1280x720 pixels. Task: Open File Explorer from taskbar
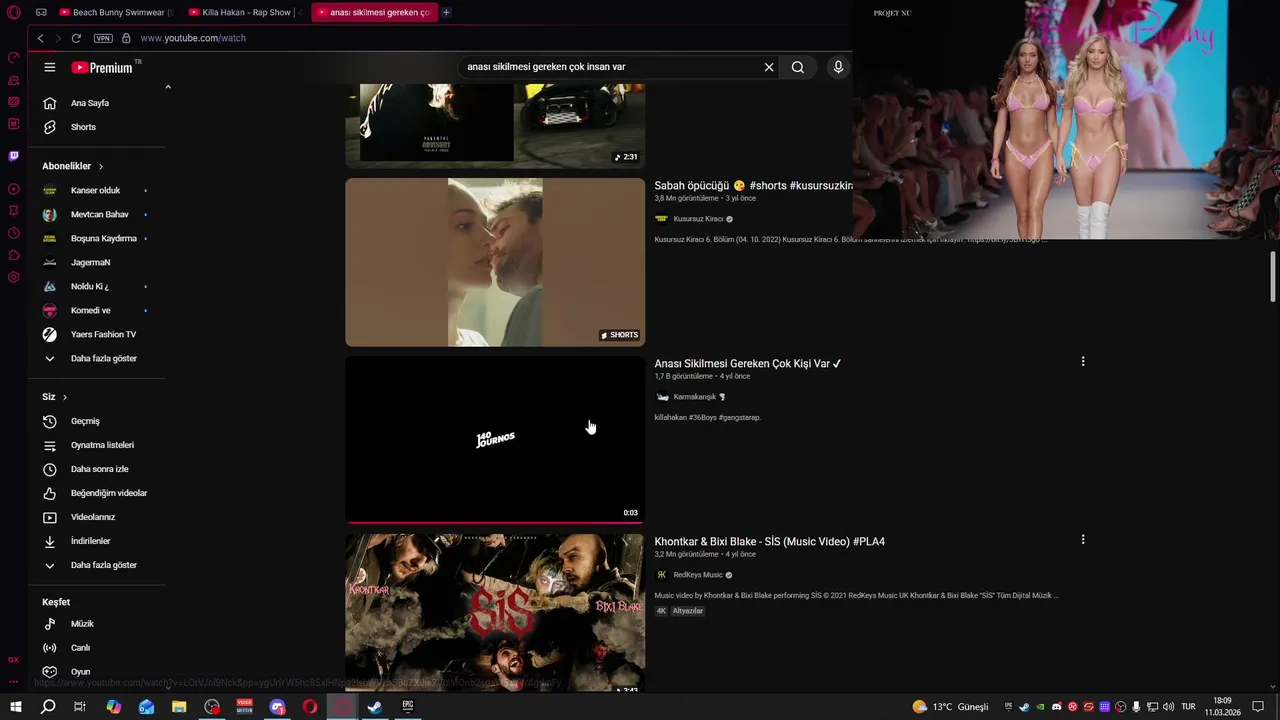(x=179, y=707)
